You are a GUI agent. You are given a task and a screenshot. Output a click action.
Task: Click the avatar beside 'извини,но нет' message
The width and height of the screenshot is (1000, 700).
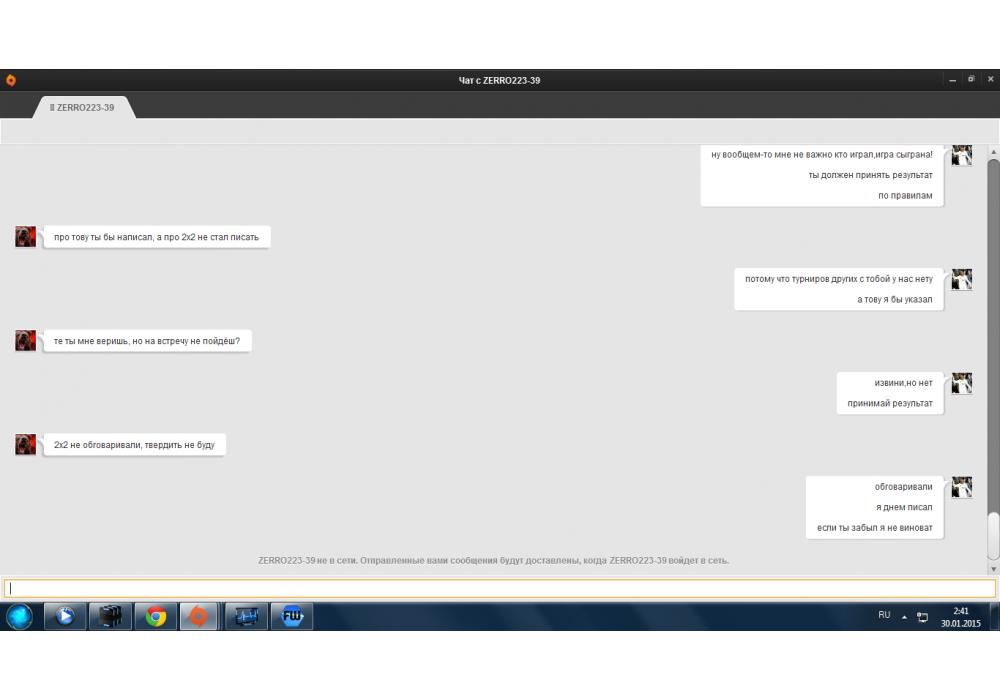(962, 383)
